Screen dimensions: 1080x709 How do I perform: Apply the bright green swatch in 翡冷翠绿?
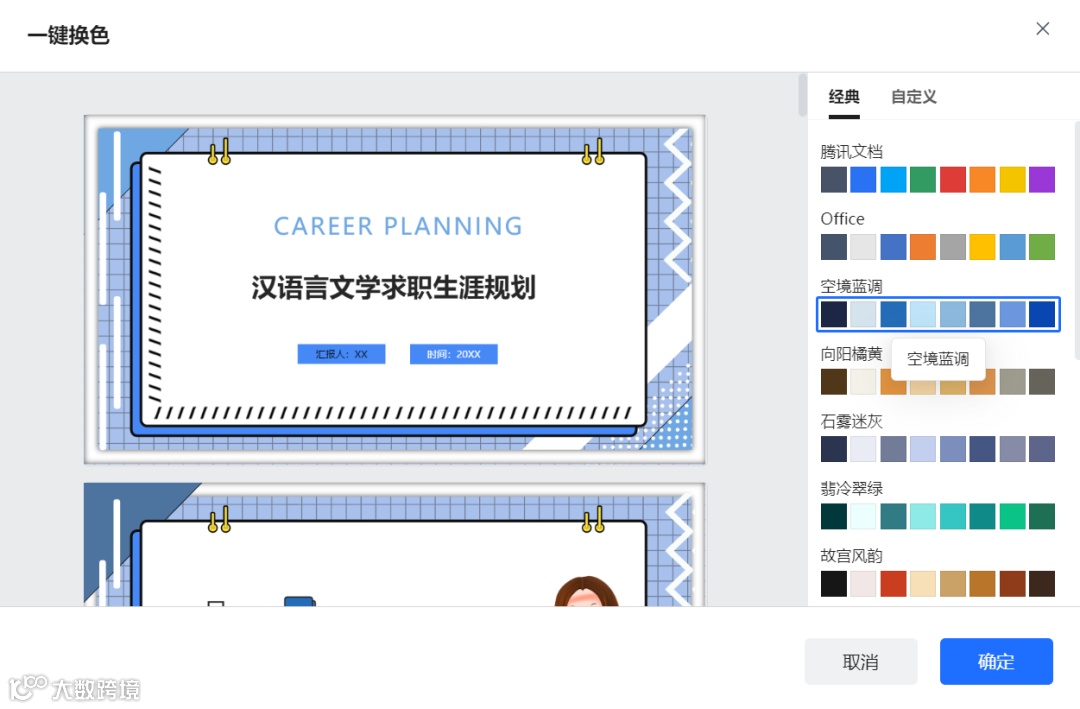1012,517
